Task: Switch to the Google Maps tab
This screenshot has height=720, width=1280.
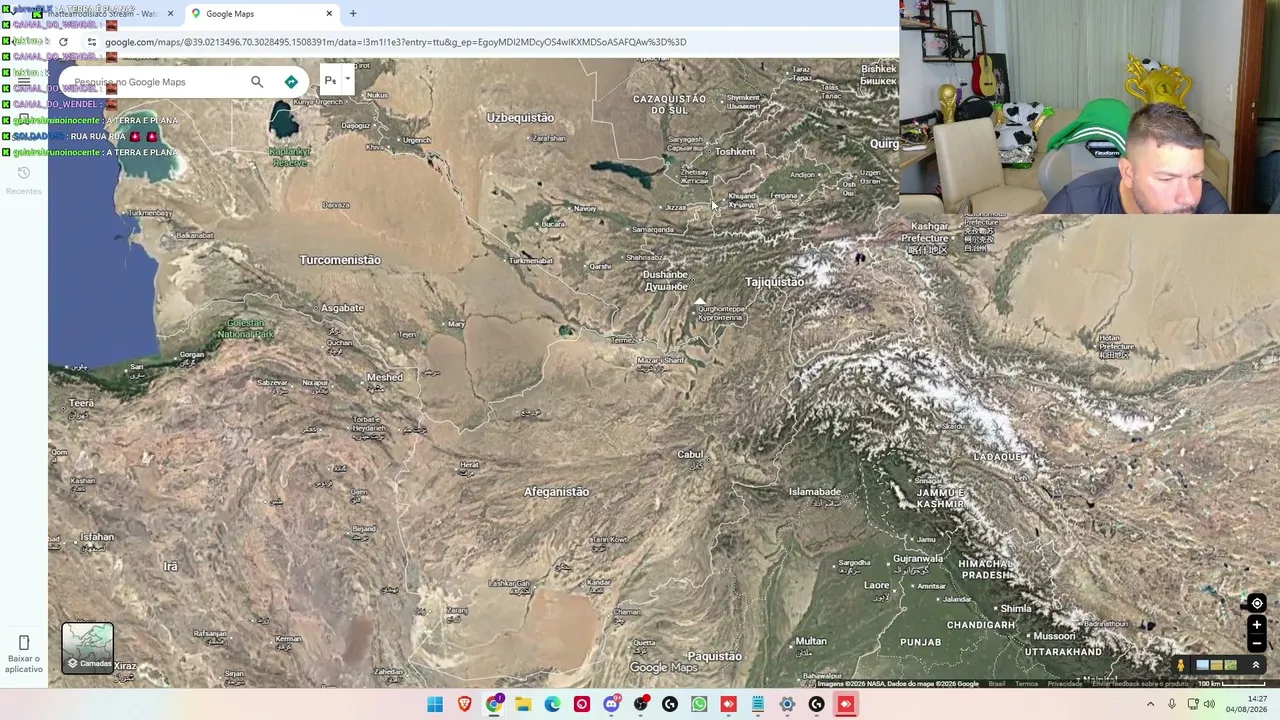Action: (262, 14)
